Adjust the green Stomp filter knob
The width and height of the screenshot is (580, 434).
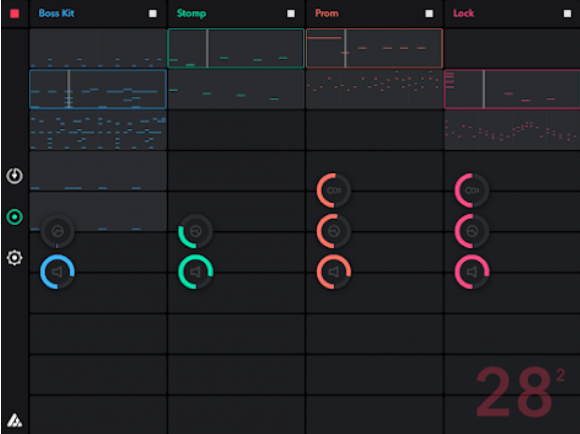[x=195, y=231]
